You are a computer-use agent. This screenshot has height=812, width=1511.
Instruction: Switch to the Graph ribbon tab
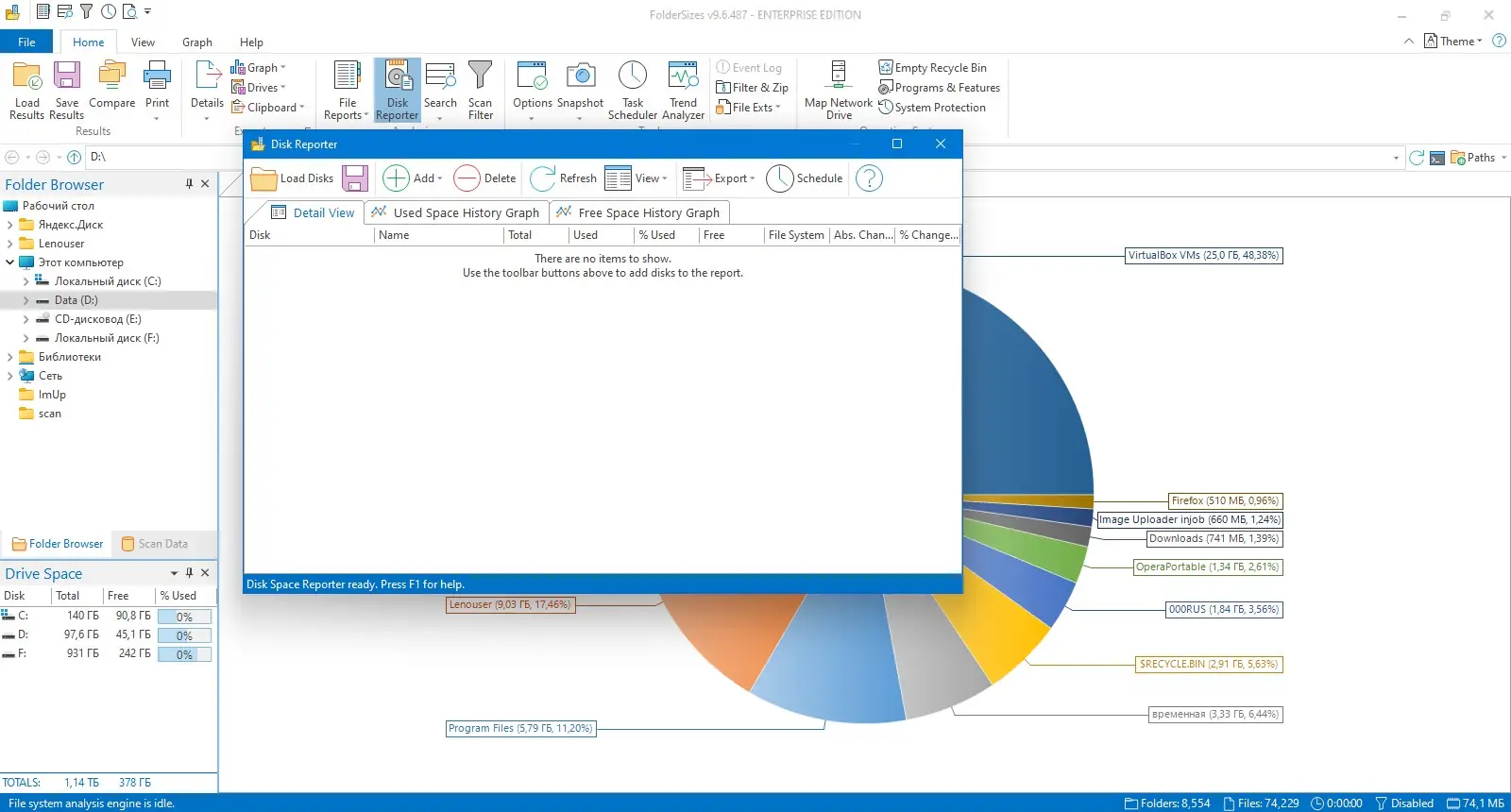click(x=197, y=42)
